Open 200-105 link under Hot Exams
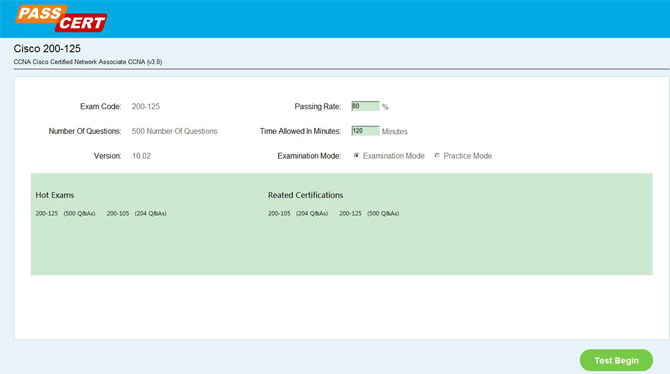670x374 pixels. coord(118,213)
